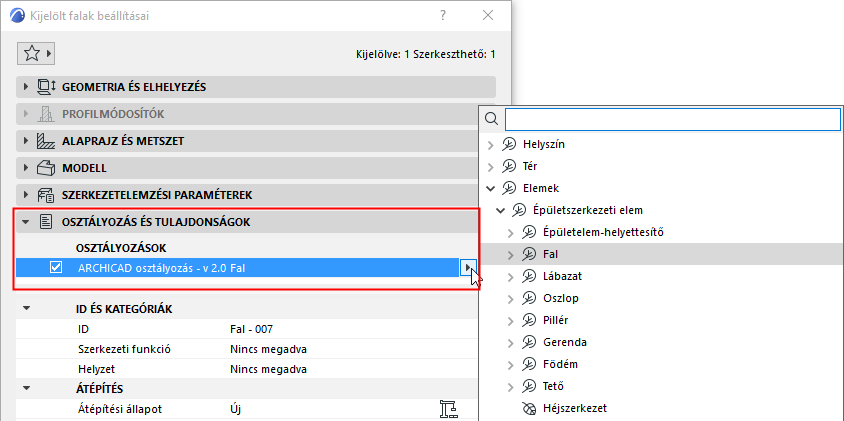Click the Alaprajz és Metszet panel icon
Viewport: 844px width, 421px height.
(45, 141)
